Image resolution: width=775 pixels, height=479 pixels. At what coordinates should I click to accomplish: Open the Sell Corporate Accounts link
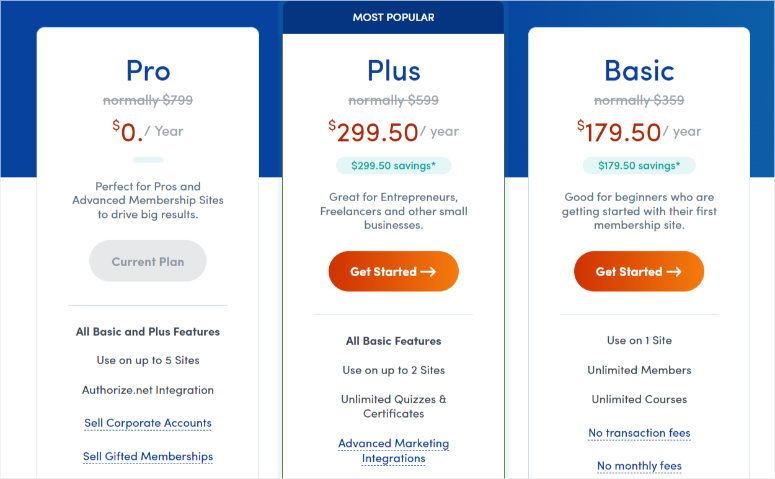pyautogui.click(x=148, y=423)
